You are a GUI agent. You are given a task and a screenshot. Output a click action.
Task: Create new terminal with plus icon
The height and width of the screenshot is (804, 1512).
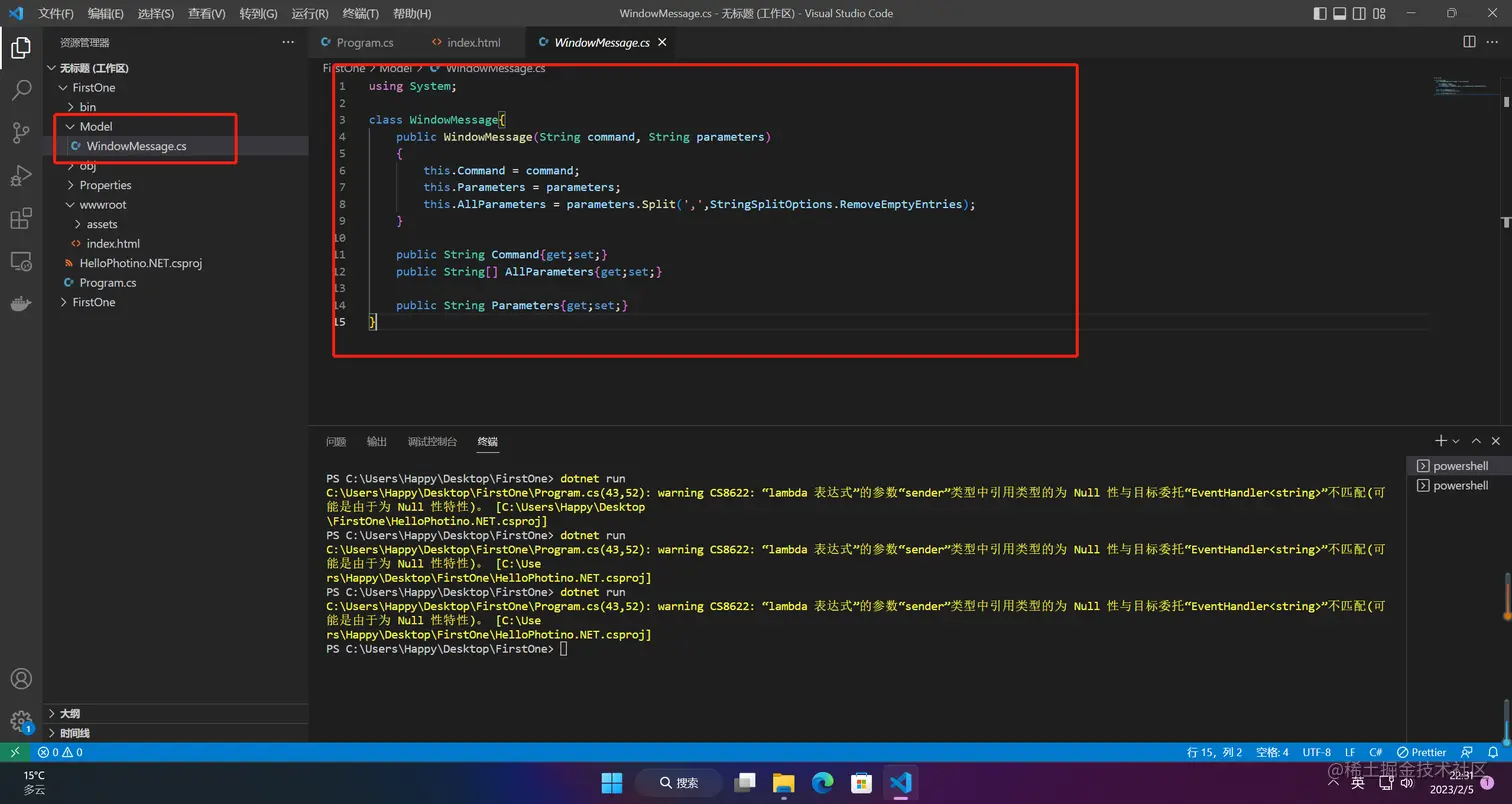pyautogui.click(x=1441, y=441)
